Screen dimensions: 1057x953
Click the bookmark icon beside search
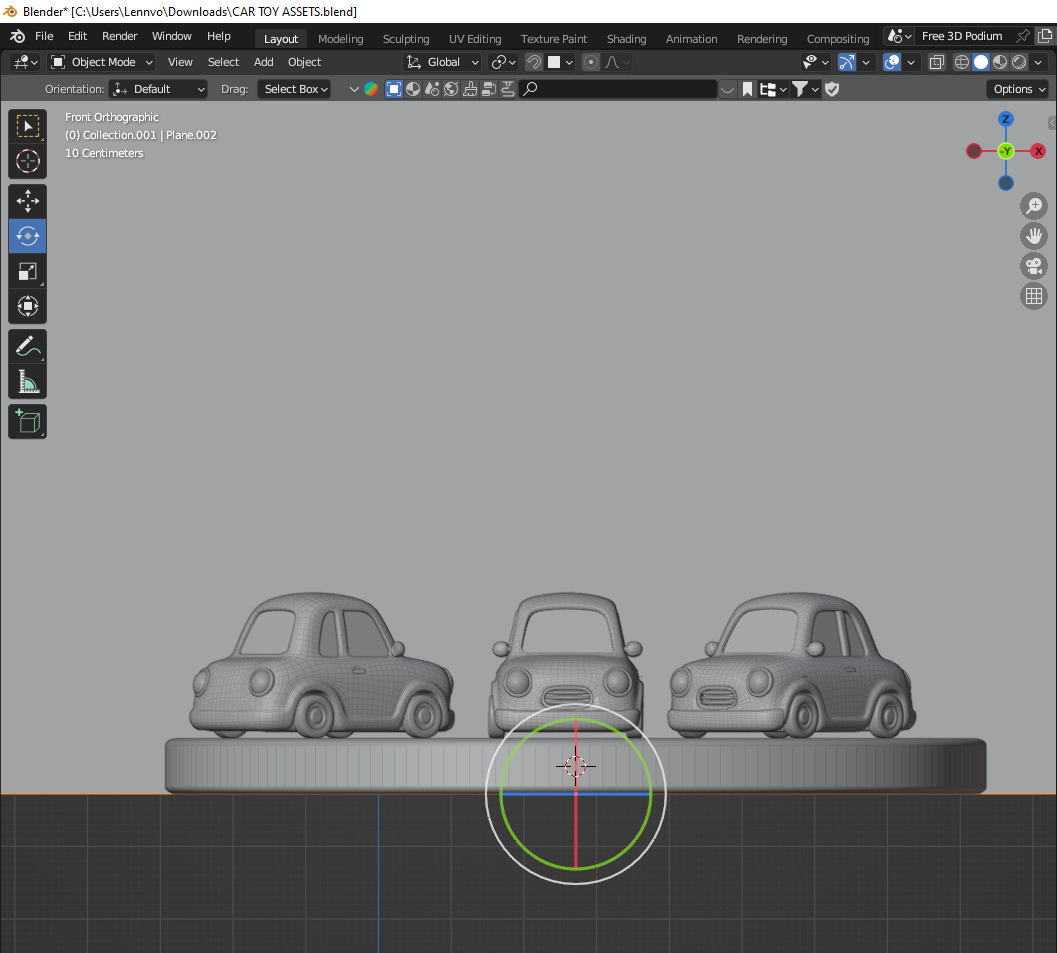pyautogui.click(x=747, y=89)
